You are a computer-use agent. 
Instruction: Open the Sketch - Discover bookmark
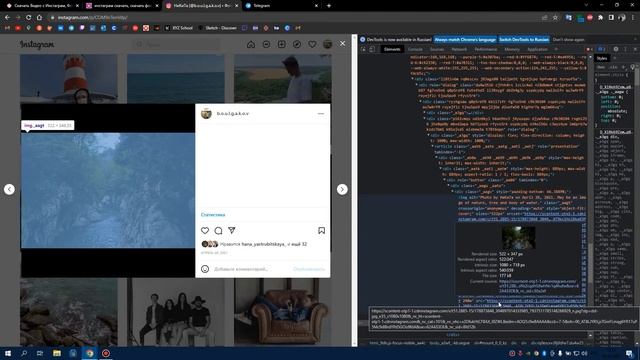218,28
